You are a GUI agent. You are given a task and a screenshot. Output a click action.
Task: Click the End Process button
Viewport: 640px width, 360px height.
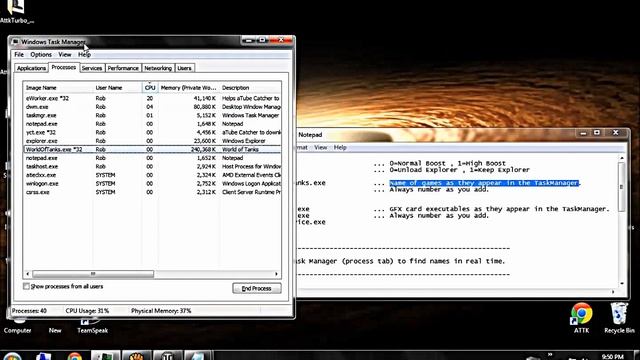pyautogui.click(x=257, y=288)
